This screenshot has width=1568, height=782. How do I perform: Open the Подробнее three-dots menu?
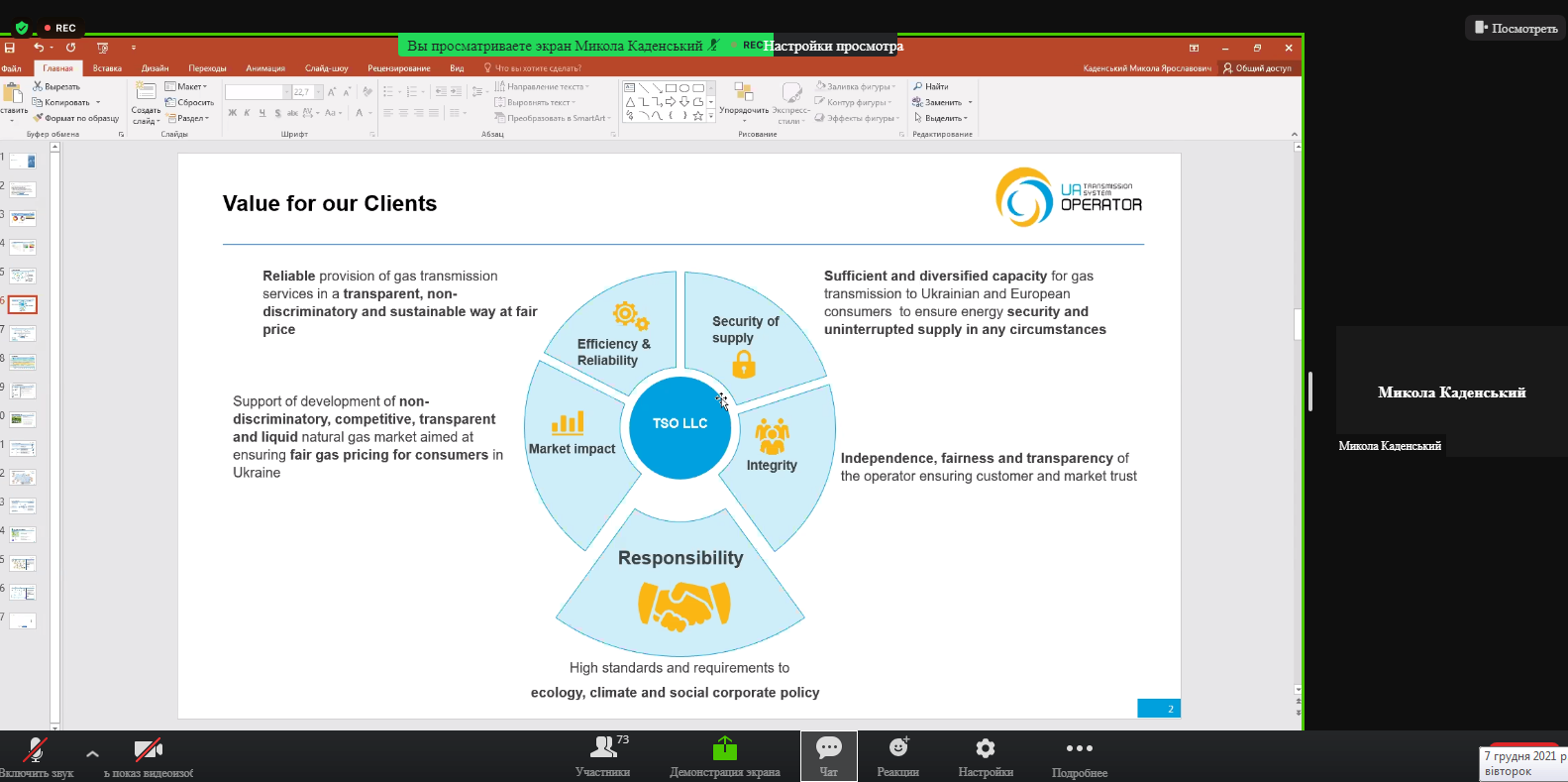[x=1079, y=755]
